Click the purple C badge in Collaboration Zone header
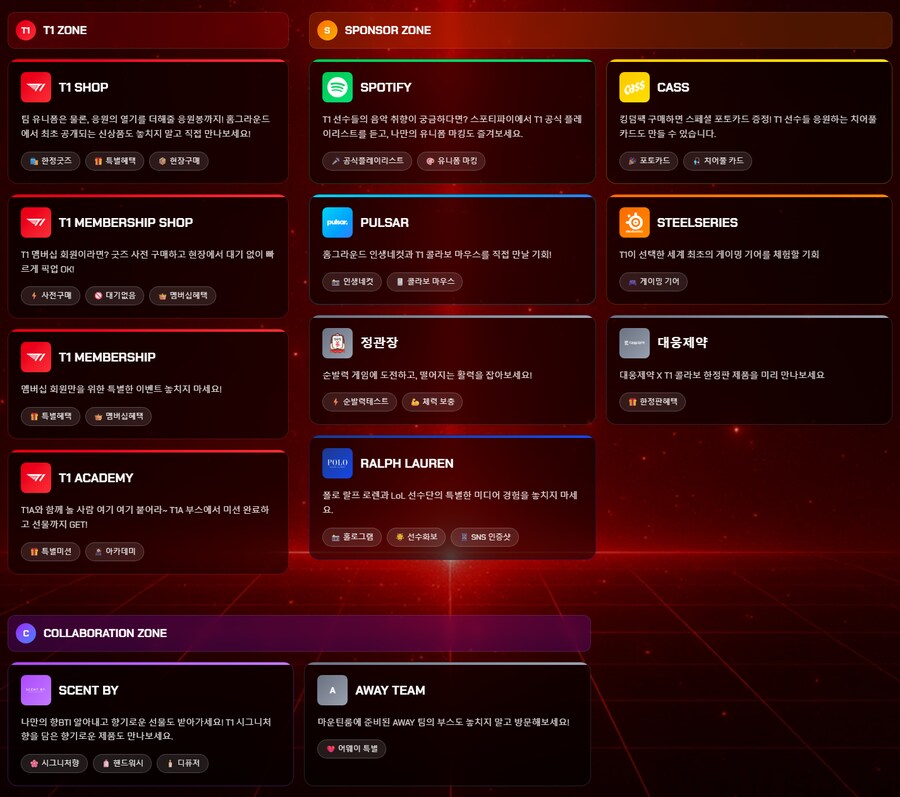Screen dimensions: 900x797 point(26,633)
